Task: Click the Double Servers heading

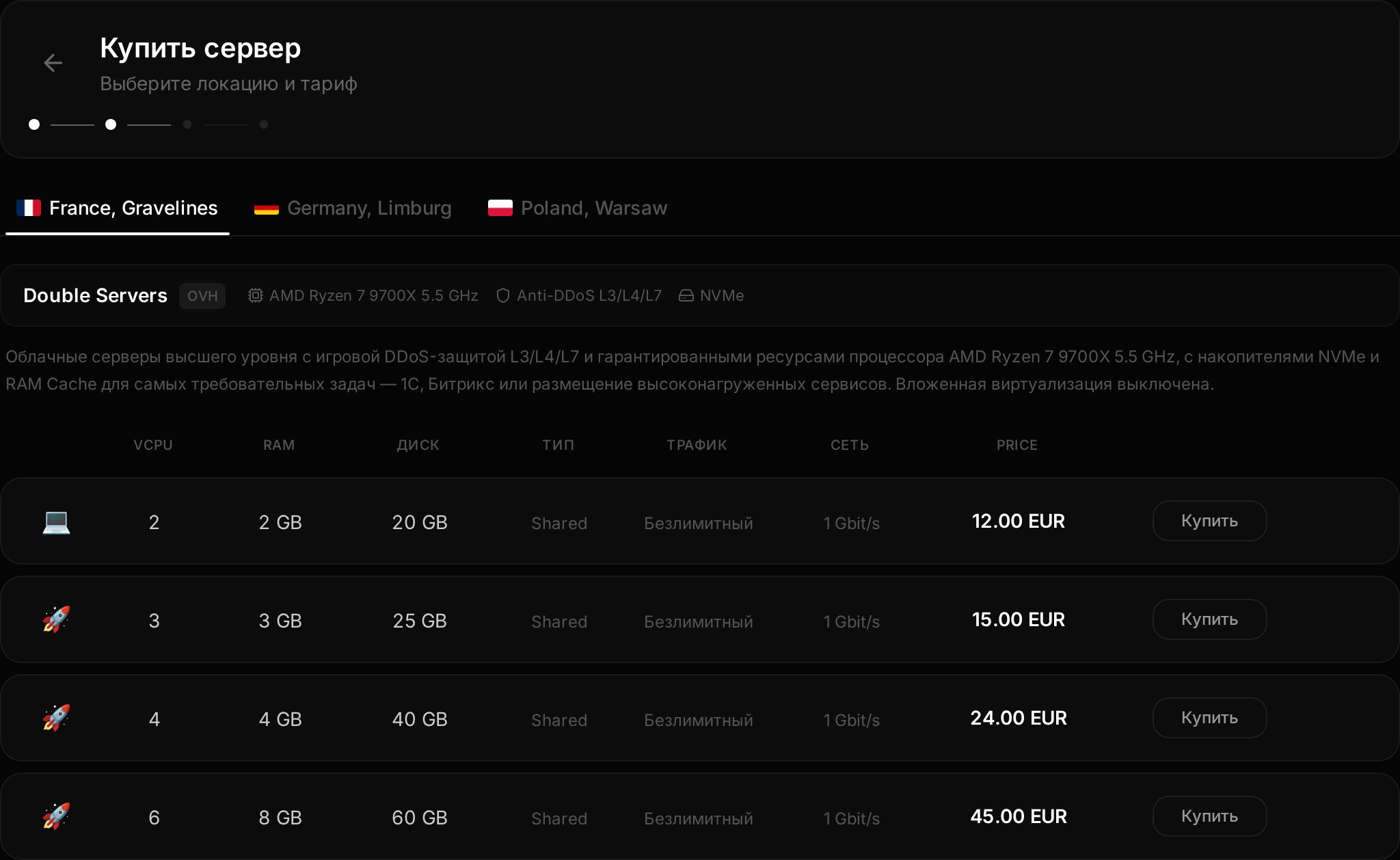Action: 95,295
